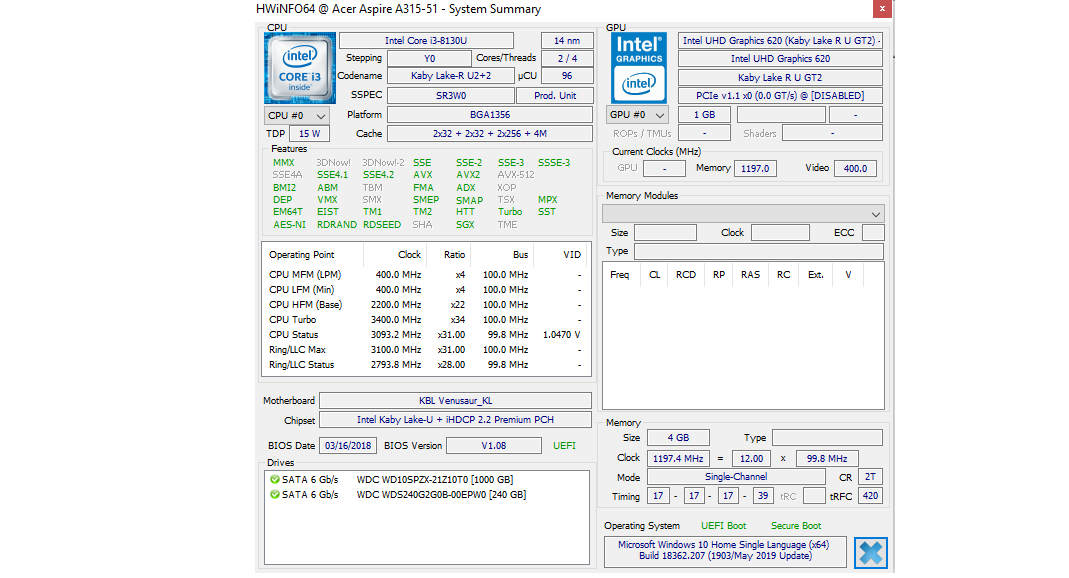
Task: Select the Ring/LLC Status row
Action: pos(426,365)
